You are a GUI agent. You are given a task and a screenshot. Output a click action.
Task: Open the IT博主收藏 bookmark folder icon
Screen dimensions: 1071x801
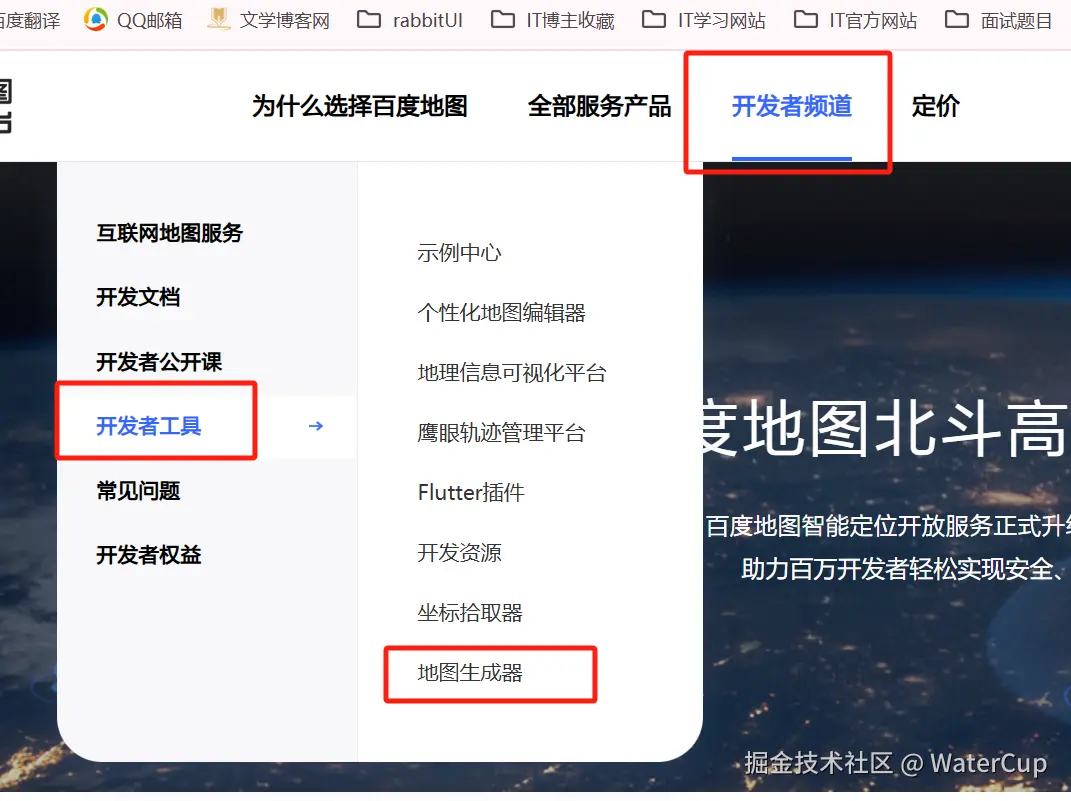[x=503, y=19]
